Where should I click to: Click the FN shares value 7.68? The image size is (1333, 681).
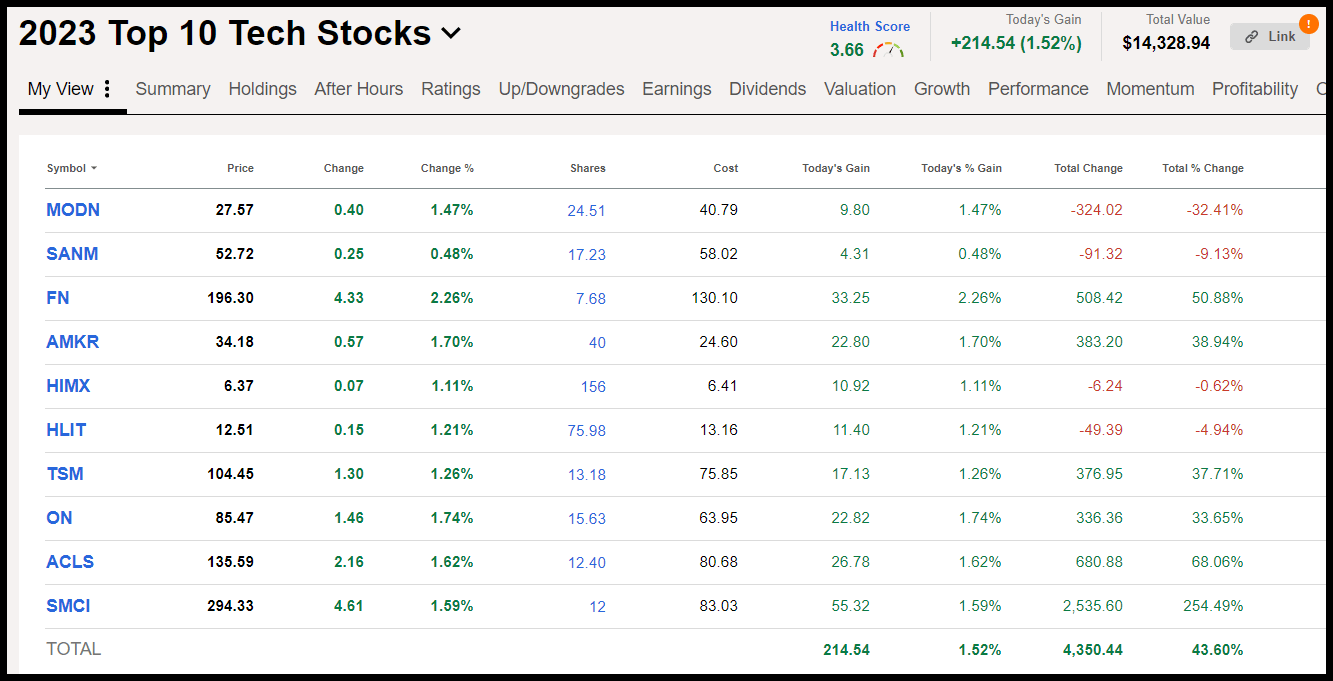point(591,299)
